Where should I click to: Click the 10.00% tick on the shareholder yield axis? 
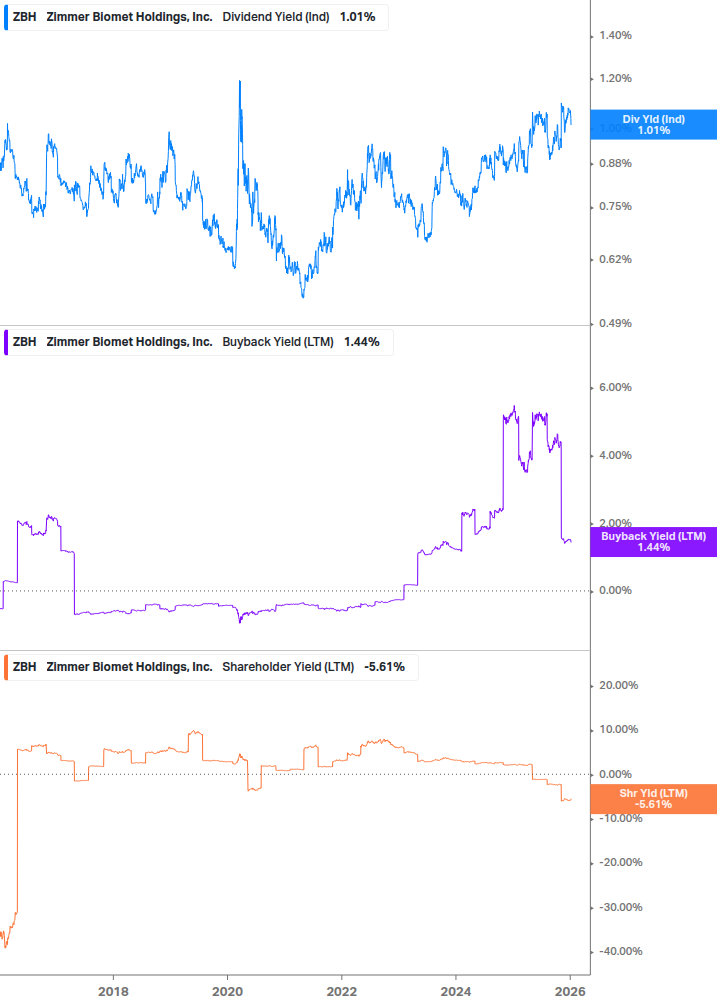point(618,729)
